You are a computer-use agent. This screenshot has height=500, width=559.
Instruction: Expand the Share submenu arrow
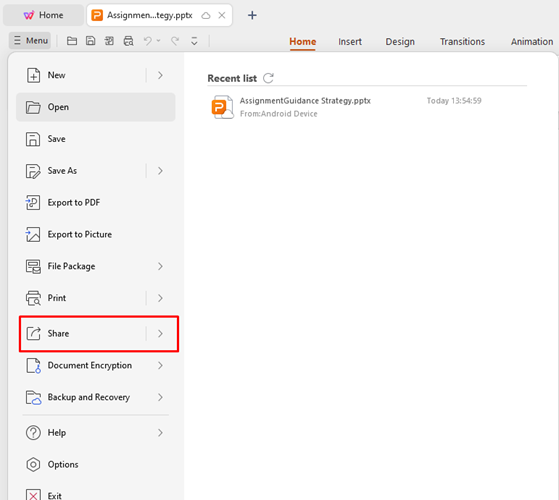click(160, 334)
